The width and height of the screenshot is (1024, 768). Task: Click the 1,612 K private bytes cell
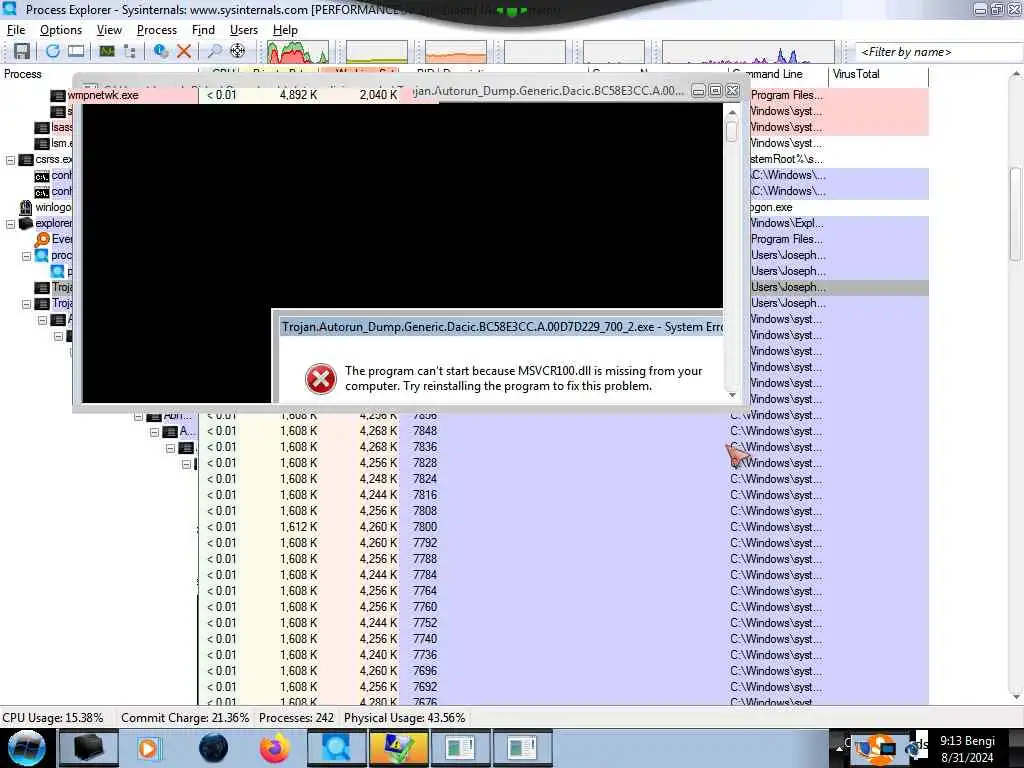click(x=298, y=527)
